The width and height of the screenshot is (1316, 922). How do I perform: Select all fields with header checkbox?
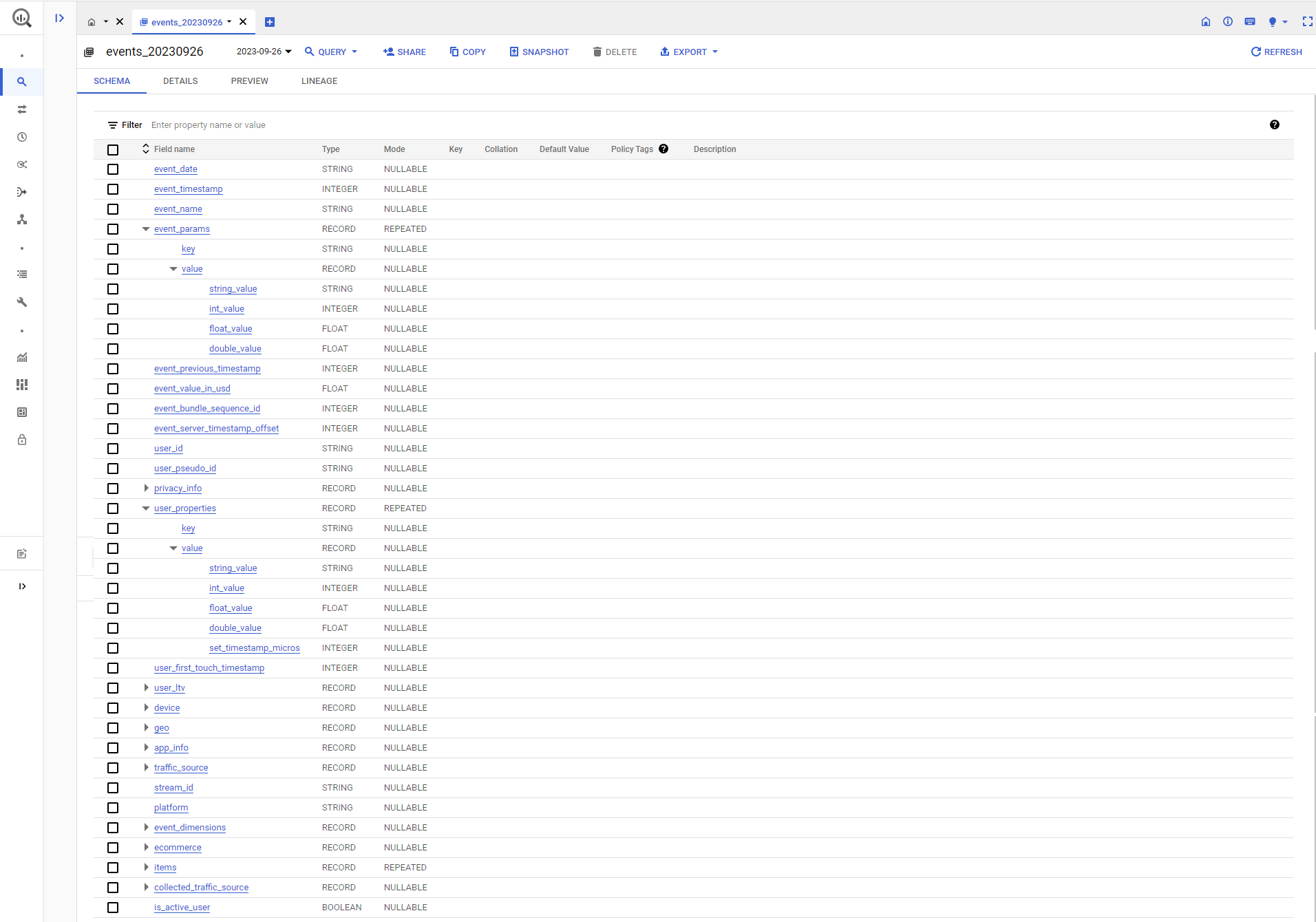113,149
